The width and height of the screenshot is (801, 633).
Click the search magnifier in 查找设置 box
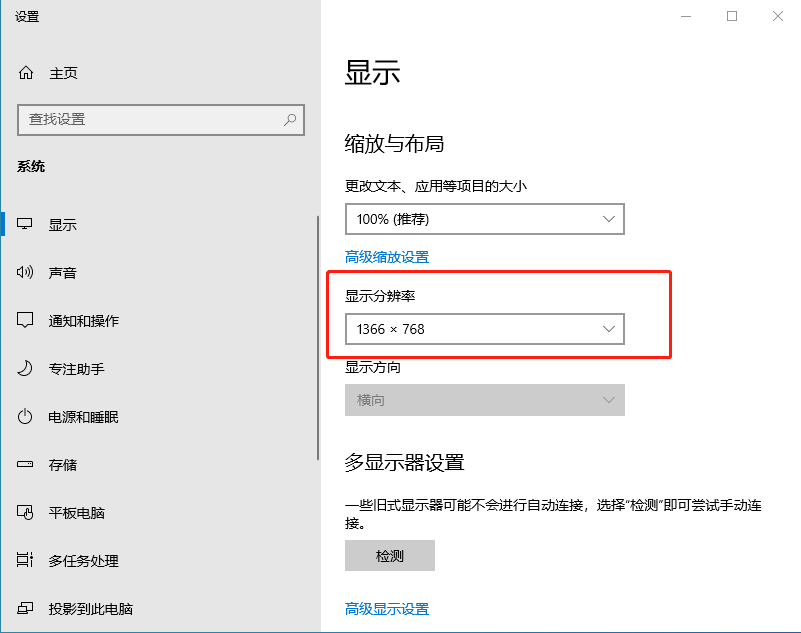click(x=288, y=119)
